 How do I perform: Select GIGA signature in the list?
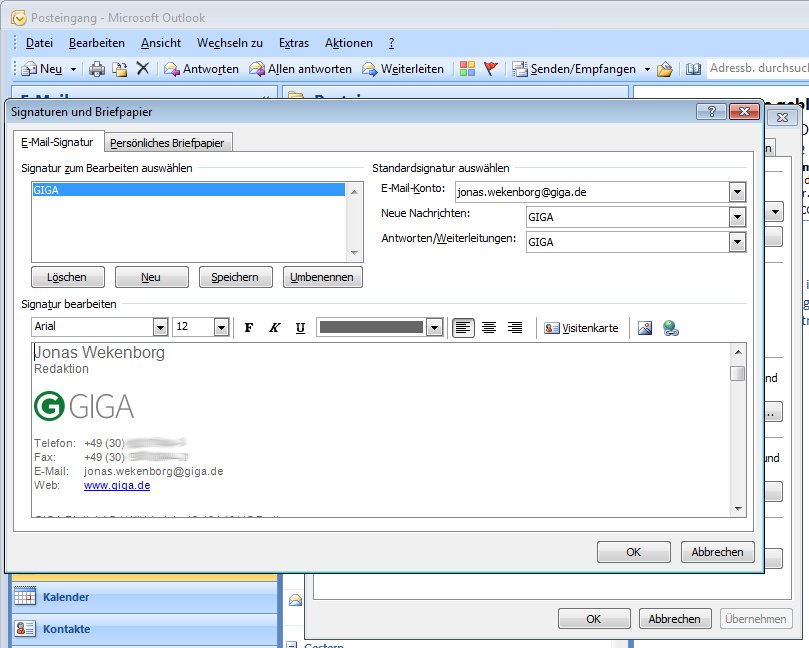point(188,190)
